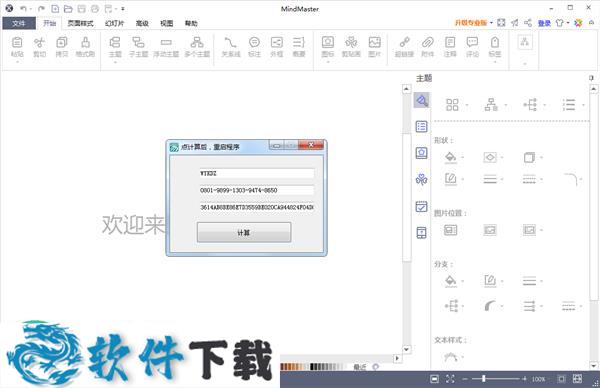Open the 形状 shape style dropdown
The height and width of the screenshot is (388, 600).
[493, 157]
